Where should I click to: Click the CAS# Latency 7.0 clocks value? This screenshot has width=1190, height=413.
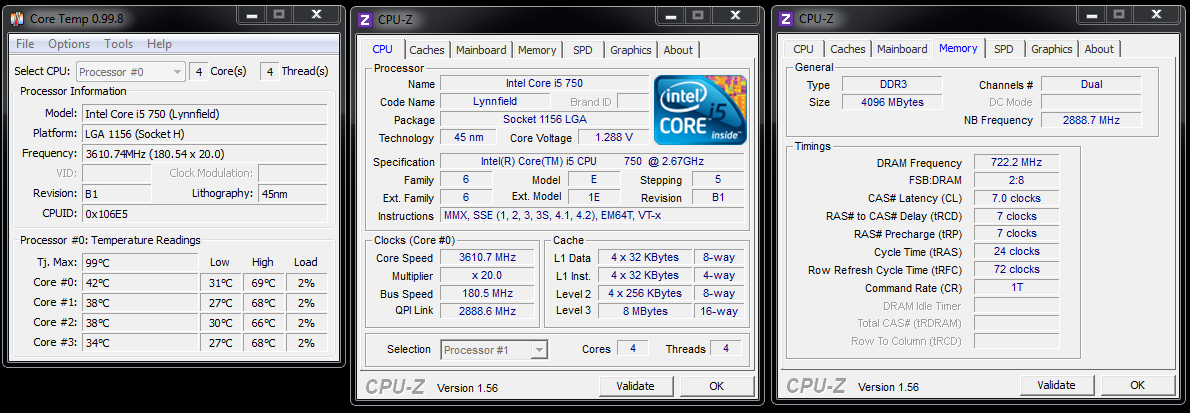point(1016,198)
